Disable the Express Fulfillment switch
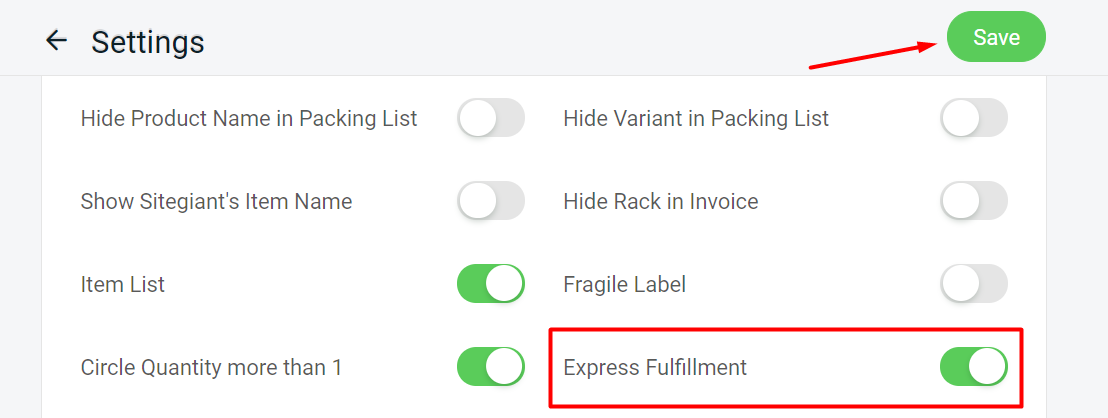 (x=974, y=367)
